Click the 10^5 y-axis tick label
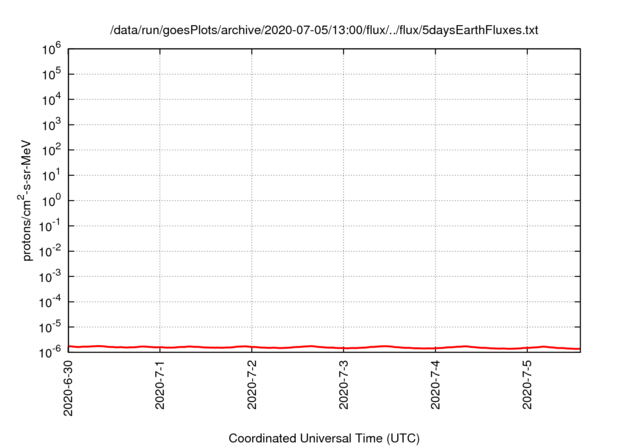 click(51, 74)
